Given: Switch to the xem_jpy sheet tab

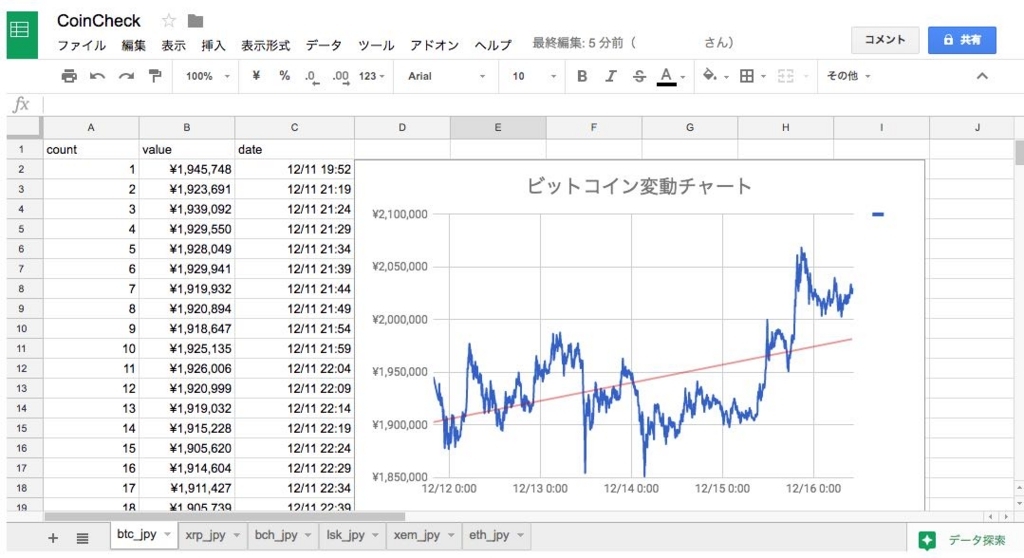Looking at the screenshot, I should pos(416,535).
